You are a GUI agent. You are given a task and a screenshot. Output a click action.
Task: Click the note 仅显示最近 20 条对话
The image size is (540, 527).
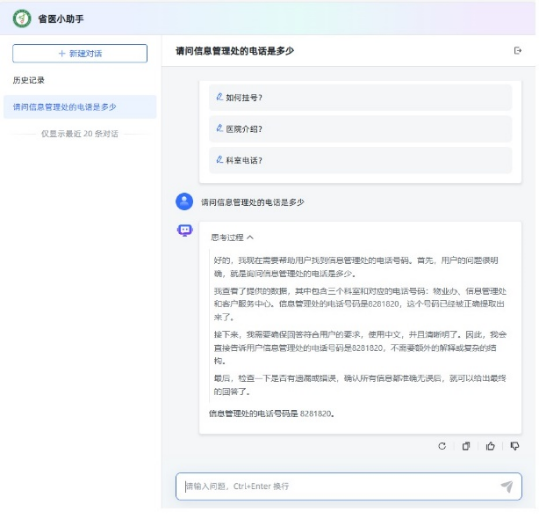coord(80,134)
